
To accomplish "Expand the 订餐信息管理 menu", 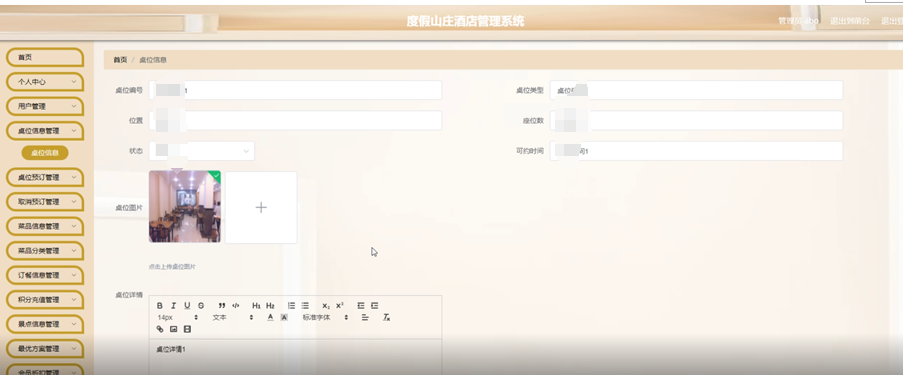I will pos(45,275).
